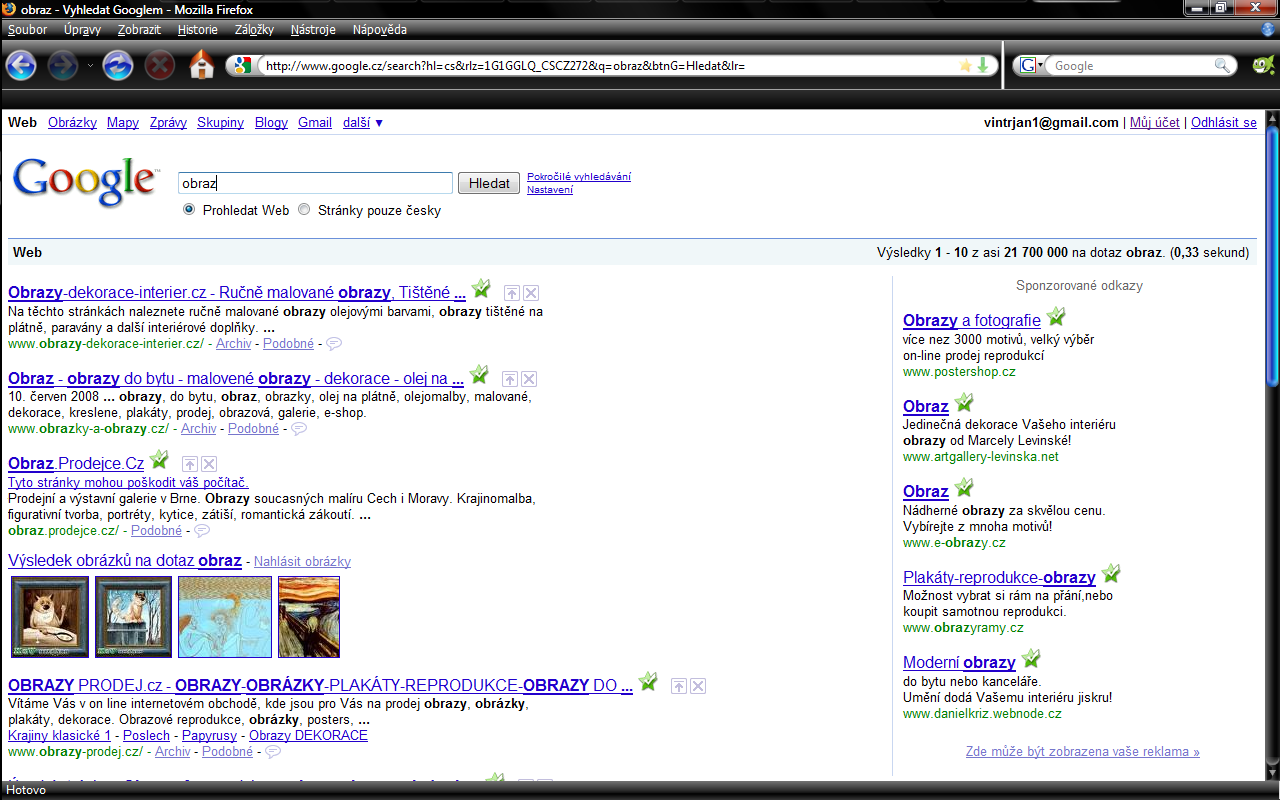Reload the page with the refresh icon
The width and height of the screenshot is (1280, 800).
pyautogui.click(x=118, y=66)
